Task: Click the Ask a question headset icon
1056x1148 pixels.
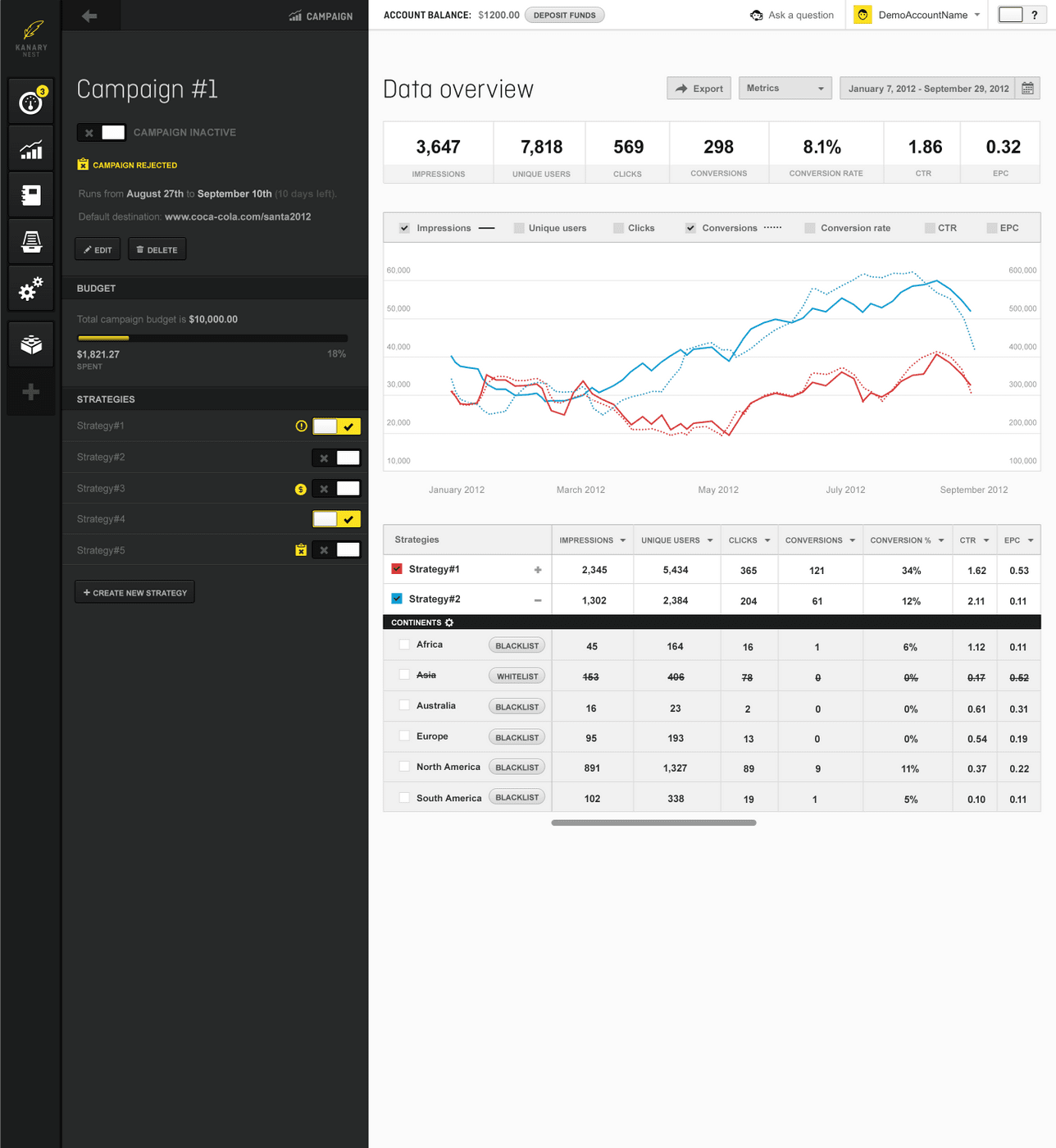Action: 756,15
